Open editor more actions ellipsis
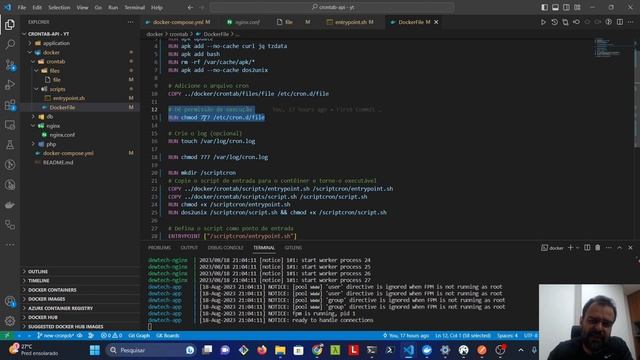 (631, 22)
